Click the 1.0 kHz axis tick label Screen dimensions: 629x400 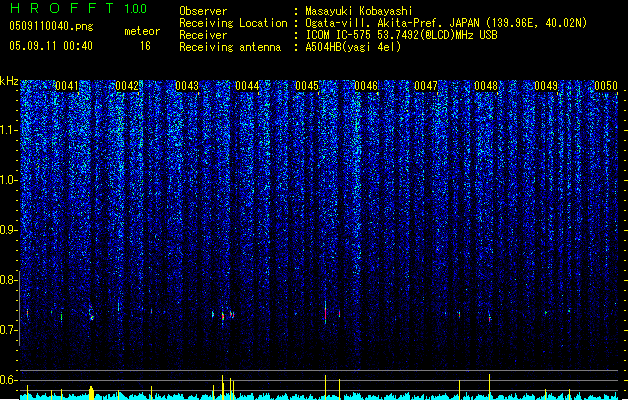pyautogui.click(x=9, y=180)
